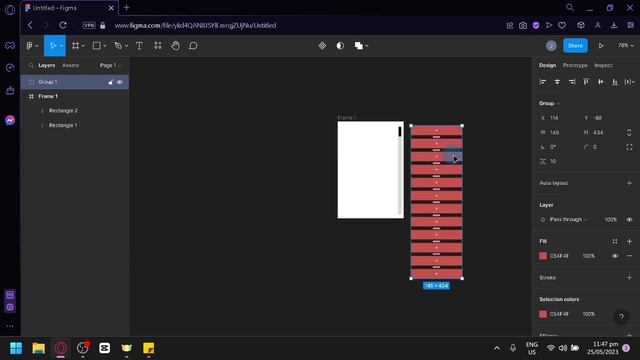The height and width of the screenshot is (360, 640).
Task: Click the Boolean union icon
Action: (x=359, y=46)
